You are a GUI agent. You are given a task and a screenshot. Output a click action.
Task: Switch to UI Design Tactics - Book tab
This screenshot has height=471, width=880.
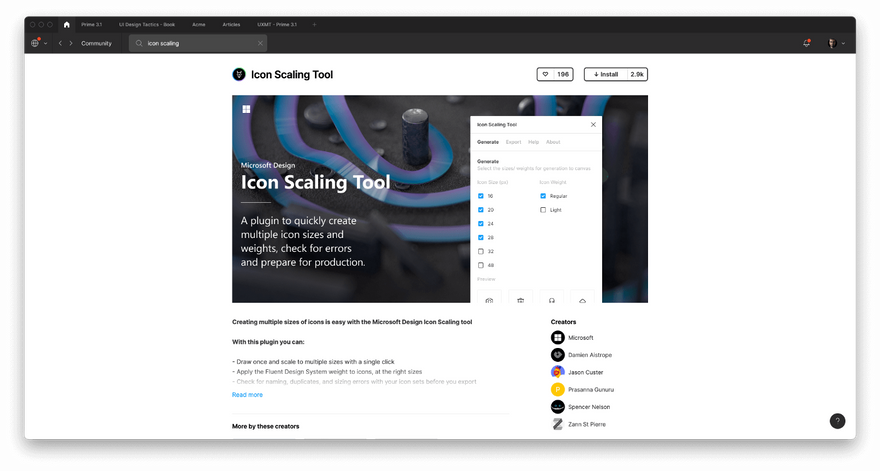click(x=147, y=25)
